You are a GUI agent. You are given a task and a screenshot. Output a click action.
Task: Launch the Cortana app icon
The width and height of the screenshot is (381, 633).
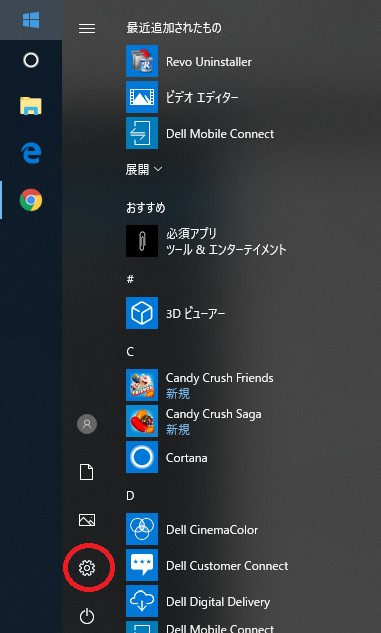coord(142,457)
